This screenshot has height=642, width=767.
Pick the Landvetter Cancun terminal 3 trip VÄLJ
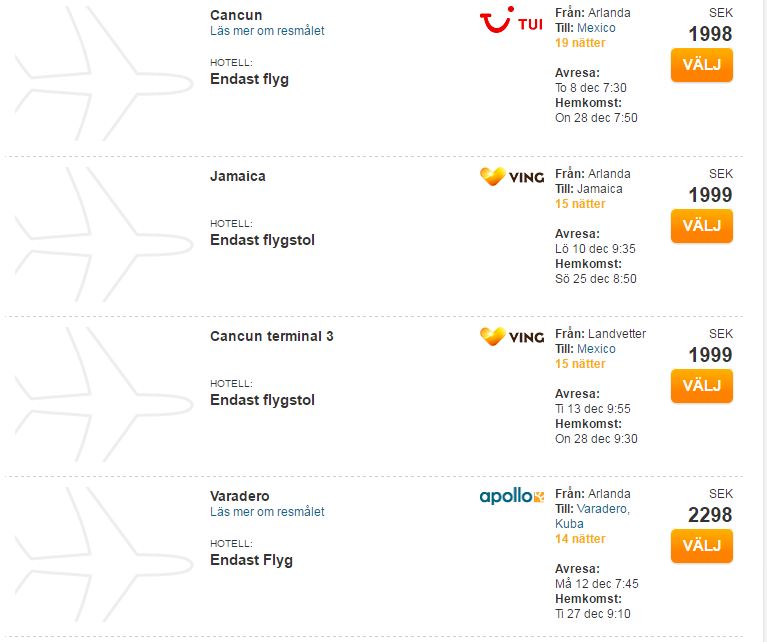701,386
